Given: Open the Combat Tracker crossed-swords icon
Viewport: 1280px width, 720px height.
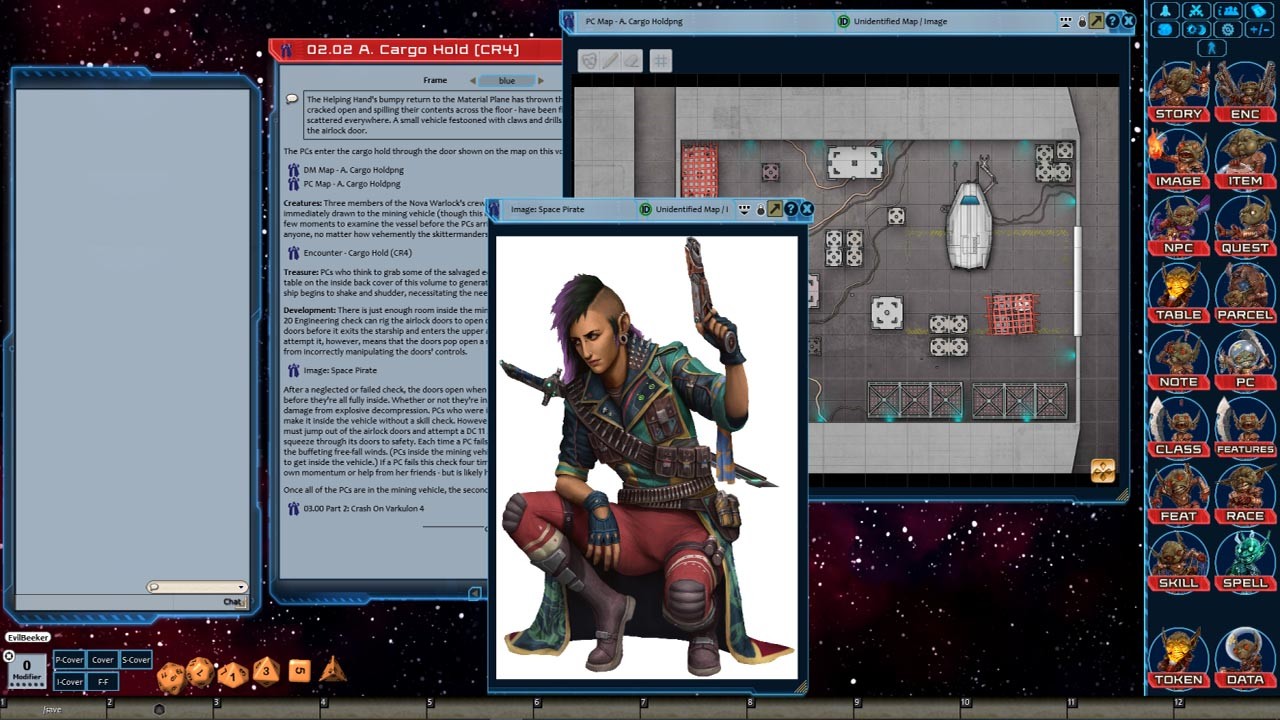Looking at the screenshot, I should (x=1197, y=10).
